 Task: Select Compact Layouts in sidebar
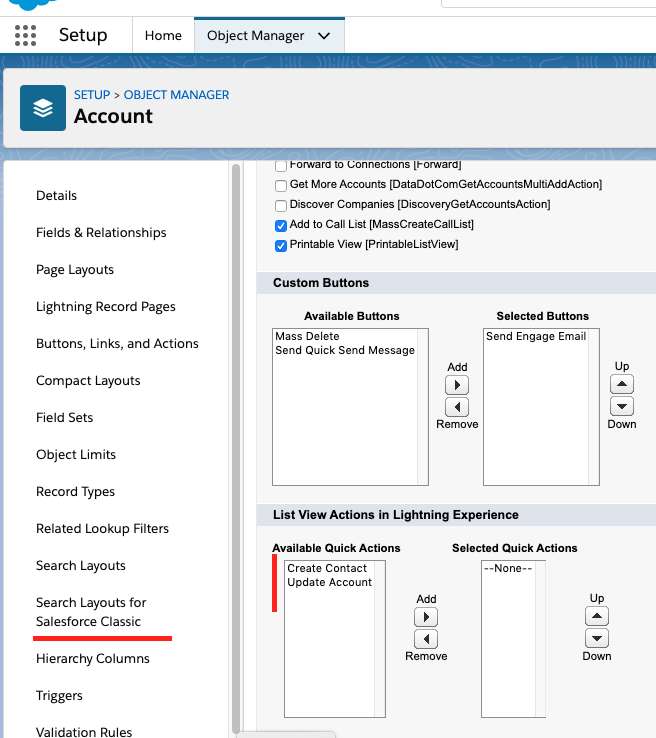[x=88, y=380]
